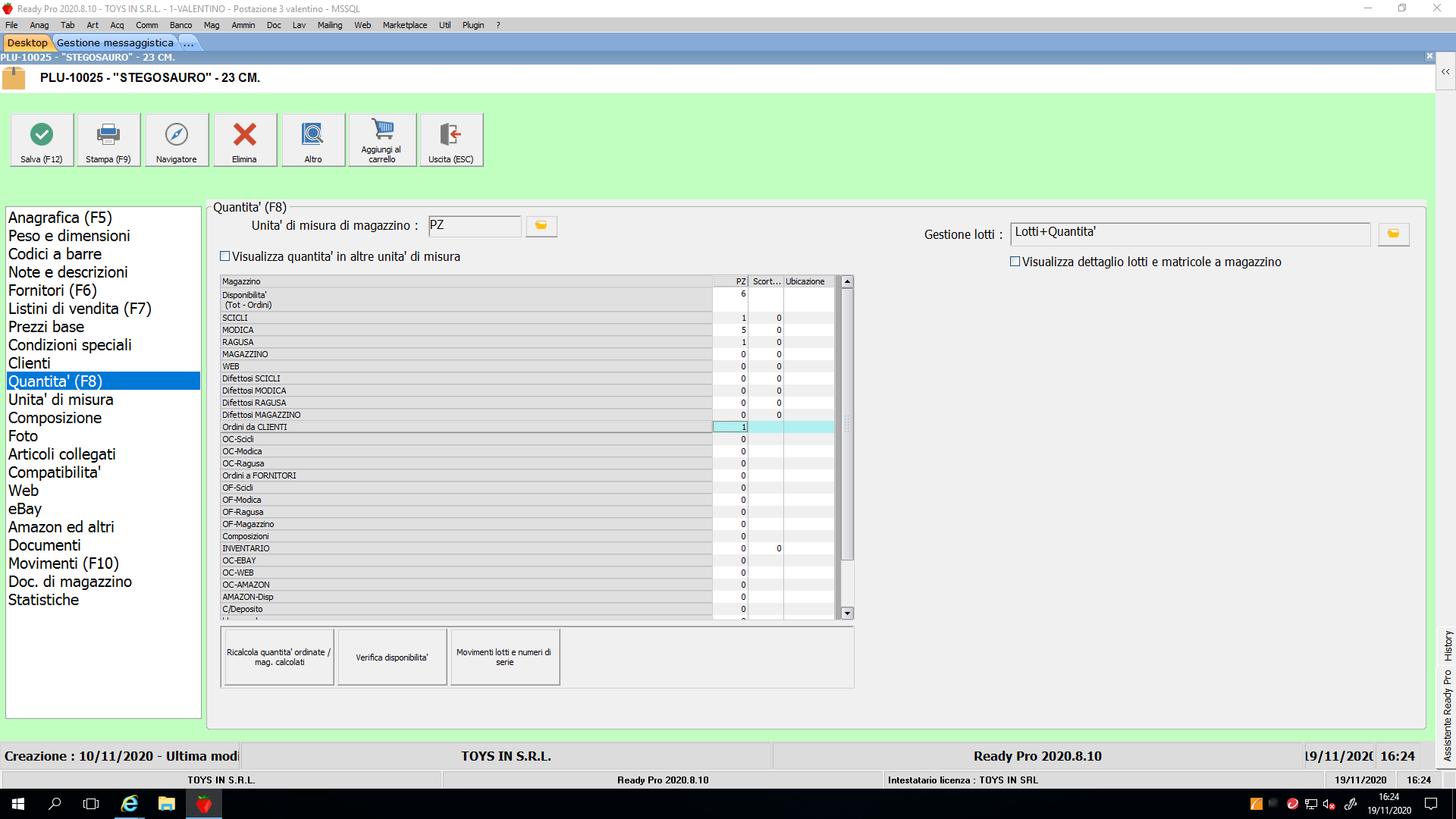Click the Uscita (ESC) exit icon

450,135
